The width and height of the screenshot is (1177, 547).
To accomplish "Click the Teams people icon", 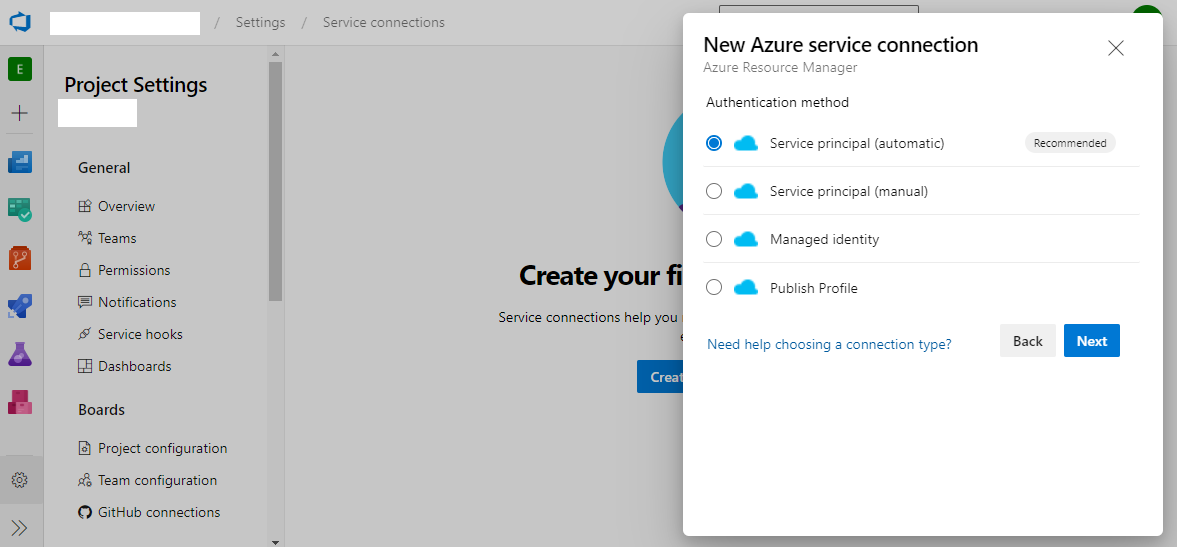I will click(85, 239).
